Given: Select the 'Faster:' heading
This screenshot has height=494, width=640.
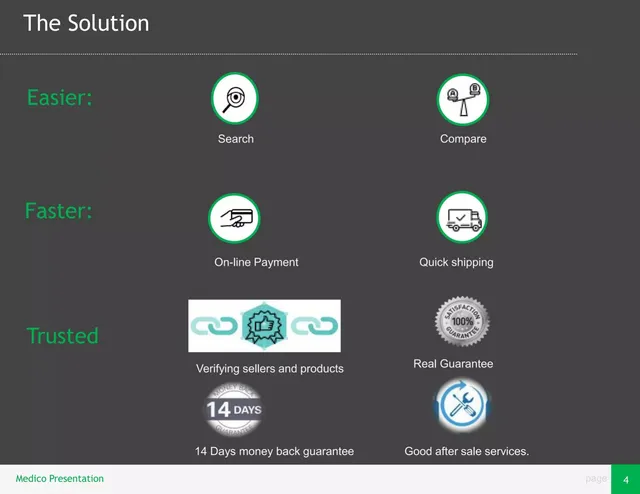Looking at the screenshot, I should coord(58,211).
